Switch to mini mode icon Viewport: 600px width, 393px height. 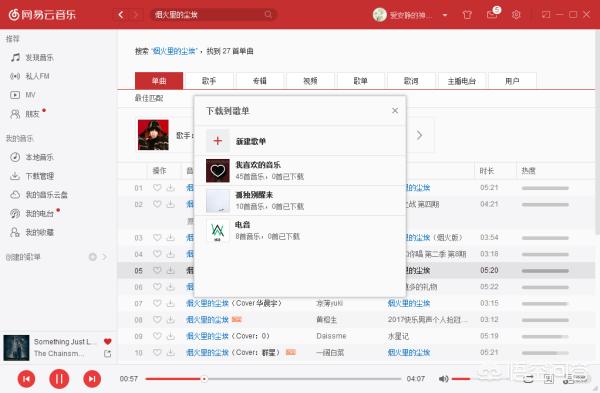pos(546,15)
